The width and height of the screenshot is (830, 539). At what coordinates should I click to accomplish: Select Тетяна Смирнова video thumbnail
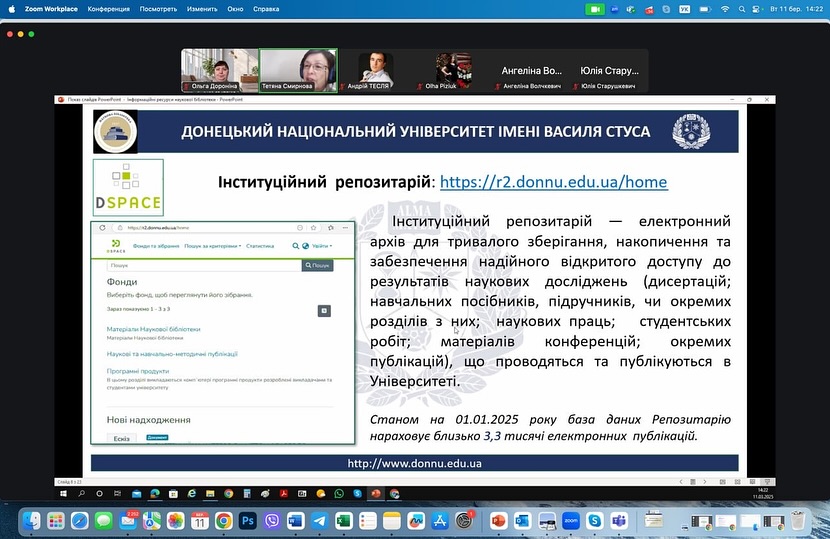[x=299, y=70]
